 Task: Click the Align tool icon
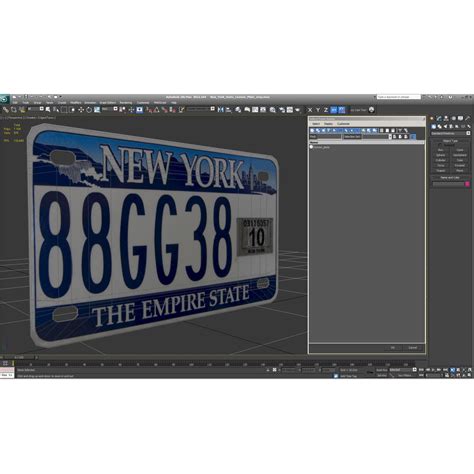[228, 109]
